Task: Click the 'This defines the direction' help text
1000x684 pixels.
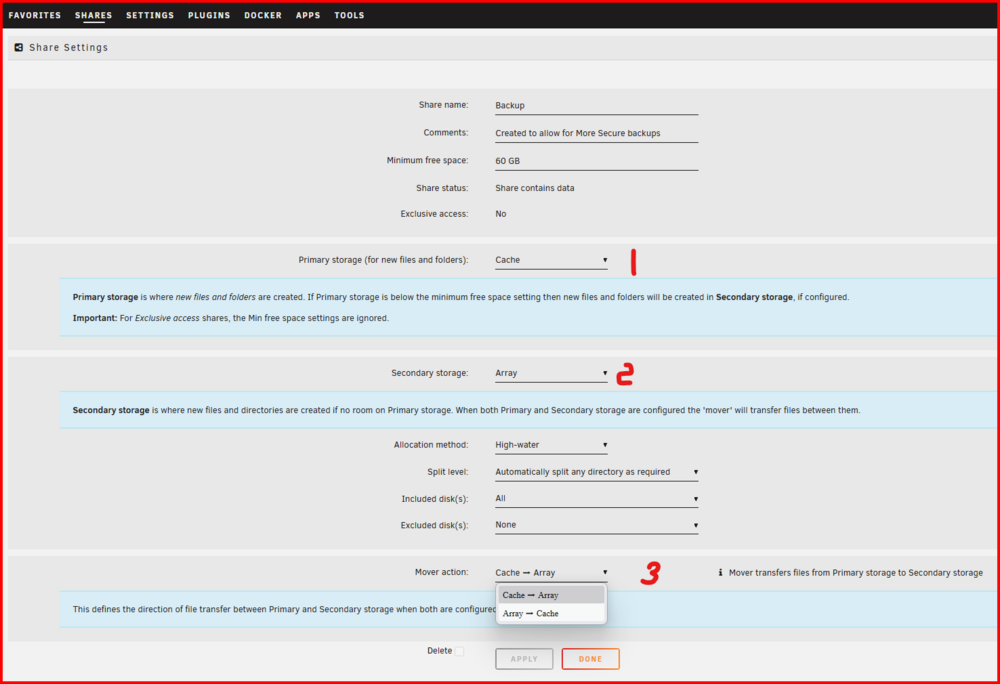Action: (x=284, y=609)
